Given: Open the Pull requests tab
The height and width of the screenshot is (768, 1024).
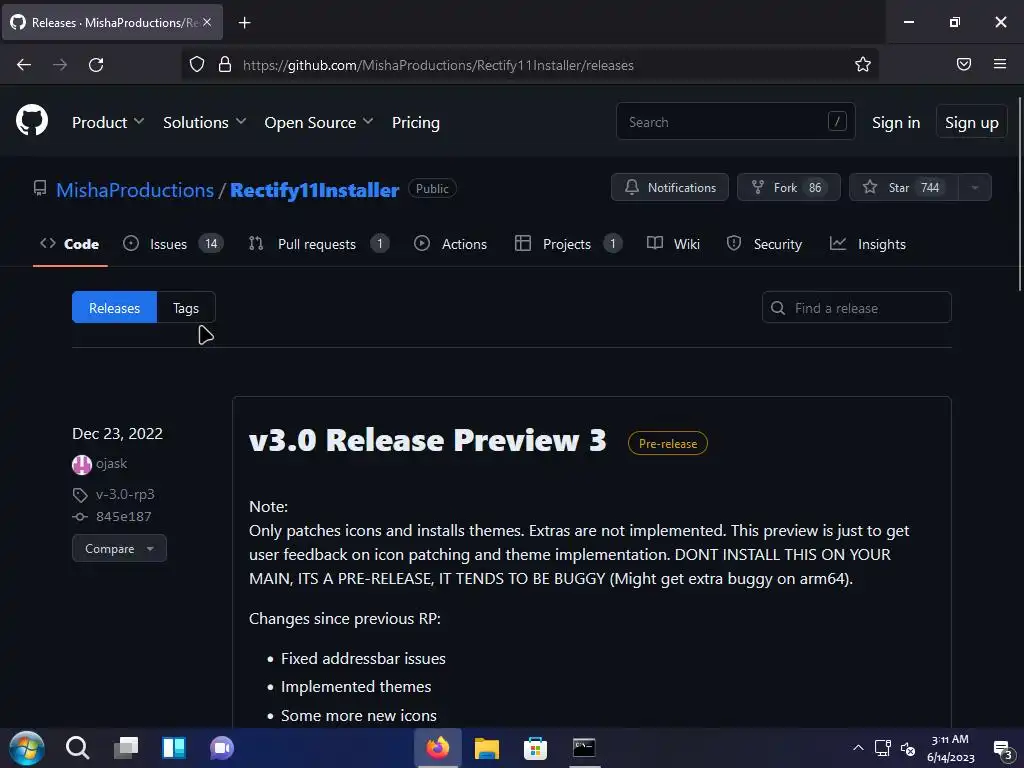Looking at the screenshot, I should pos(319,244).
